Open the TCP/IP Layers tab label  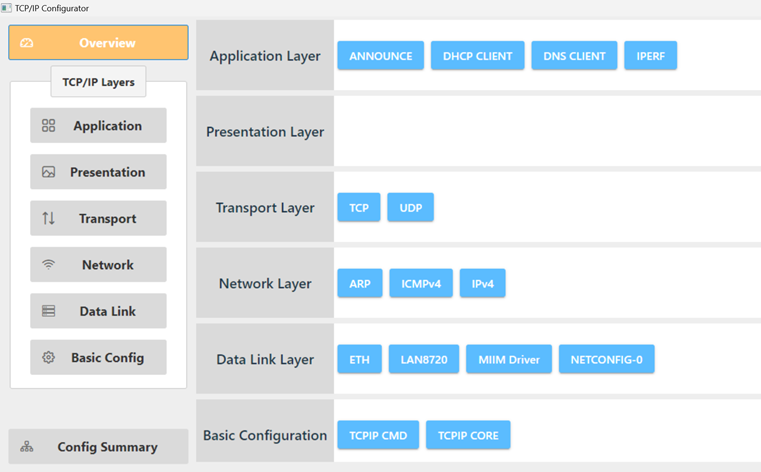(99, 82)
